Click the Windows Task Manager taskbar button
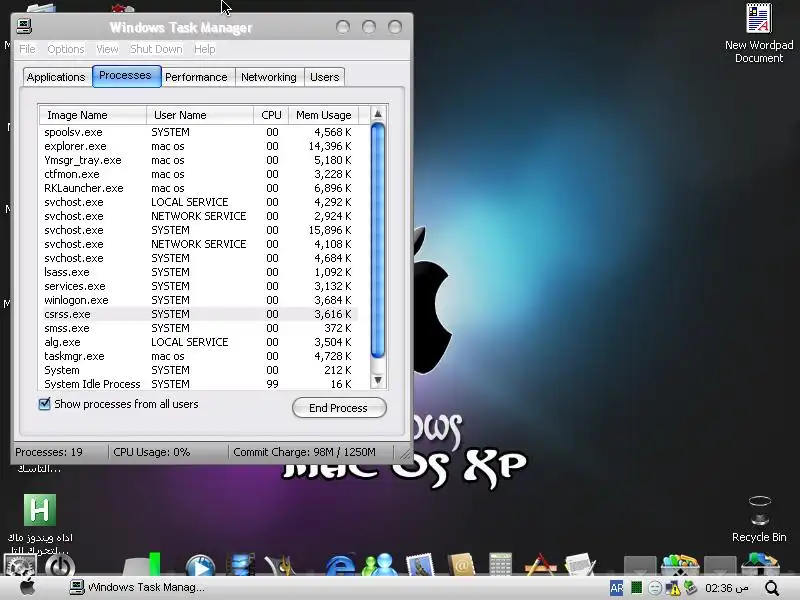The image size is (800, 600). (x=137, y=587)
